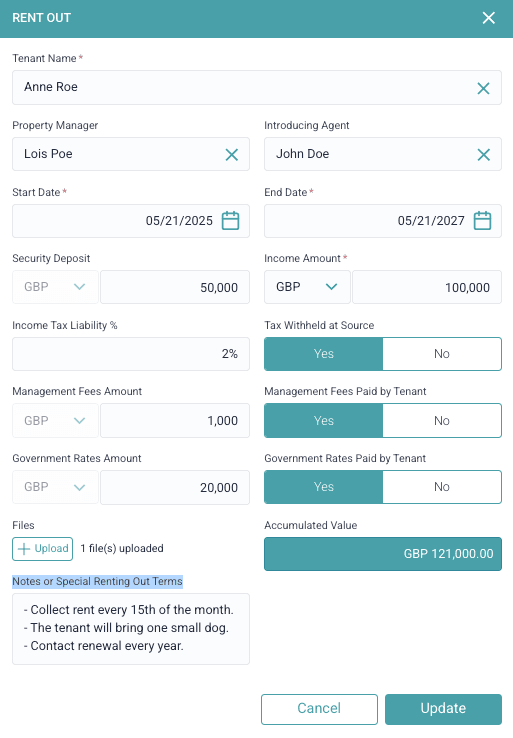This screenshot has height=738, width=513.
Task: Edit the Income Tax Liability percentage field
Action: [131, 354]
